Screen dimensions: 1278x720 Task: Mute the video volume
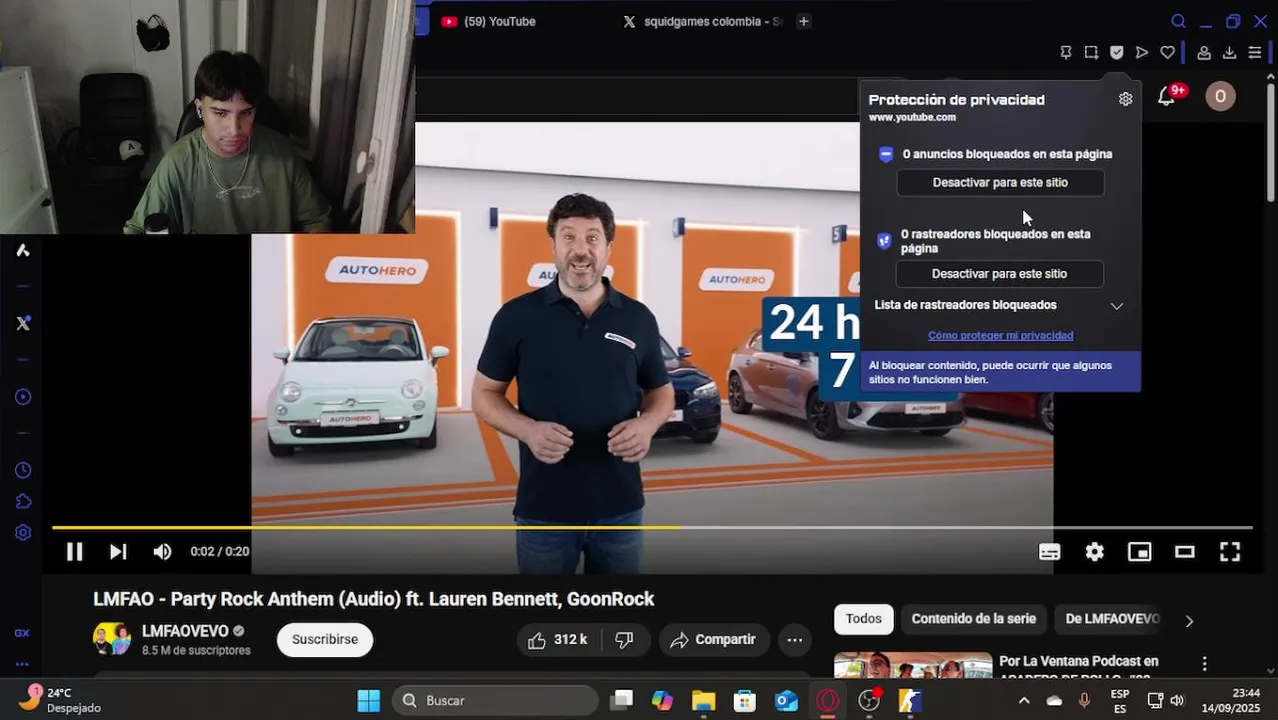coord(162,552)
